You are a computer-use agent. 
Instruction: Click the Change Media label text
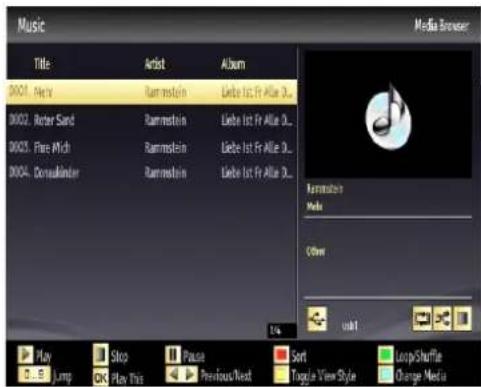pos(420,376)
